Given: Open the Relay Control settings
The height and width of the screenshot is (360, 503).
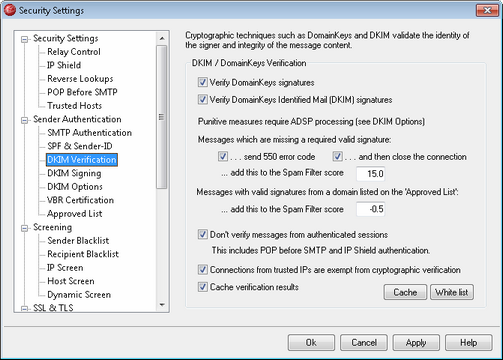Looking at the screenshot, I should [x=74, y=52].
